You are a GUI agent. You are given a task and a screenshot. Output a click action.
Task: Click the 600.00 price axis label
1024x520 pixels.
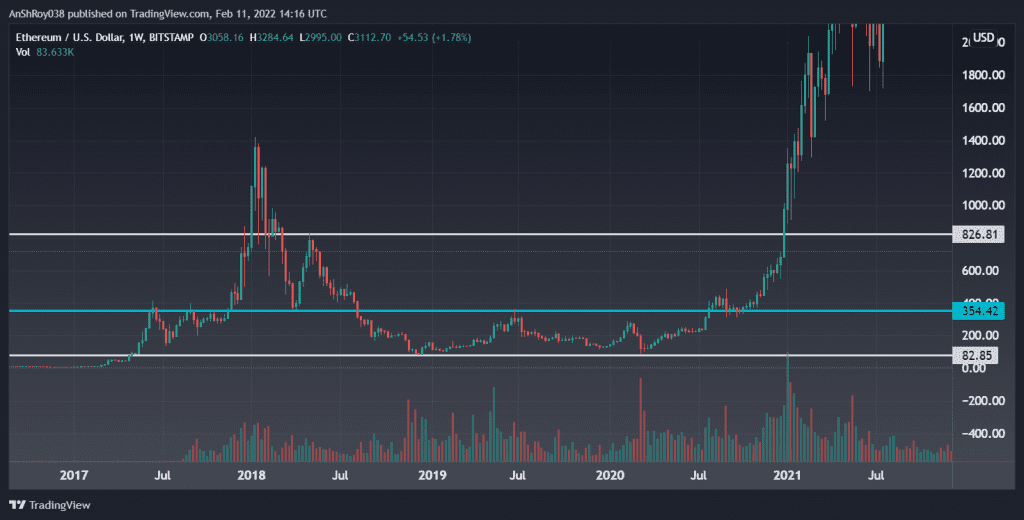[980, 270]
